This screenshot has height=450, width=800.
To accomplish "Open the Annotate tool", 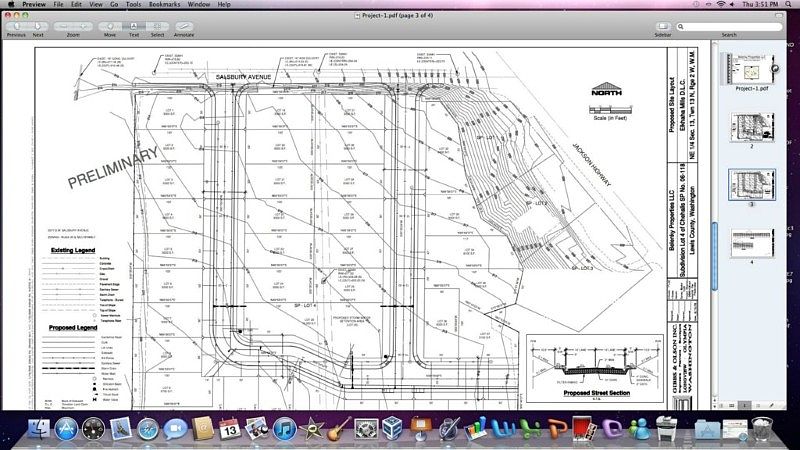I will pyautogui.click(x=184, y=26).
